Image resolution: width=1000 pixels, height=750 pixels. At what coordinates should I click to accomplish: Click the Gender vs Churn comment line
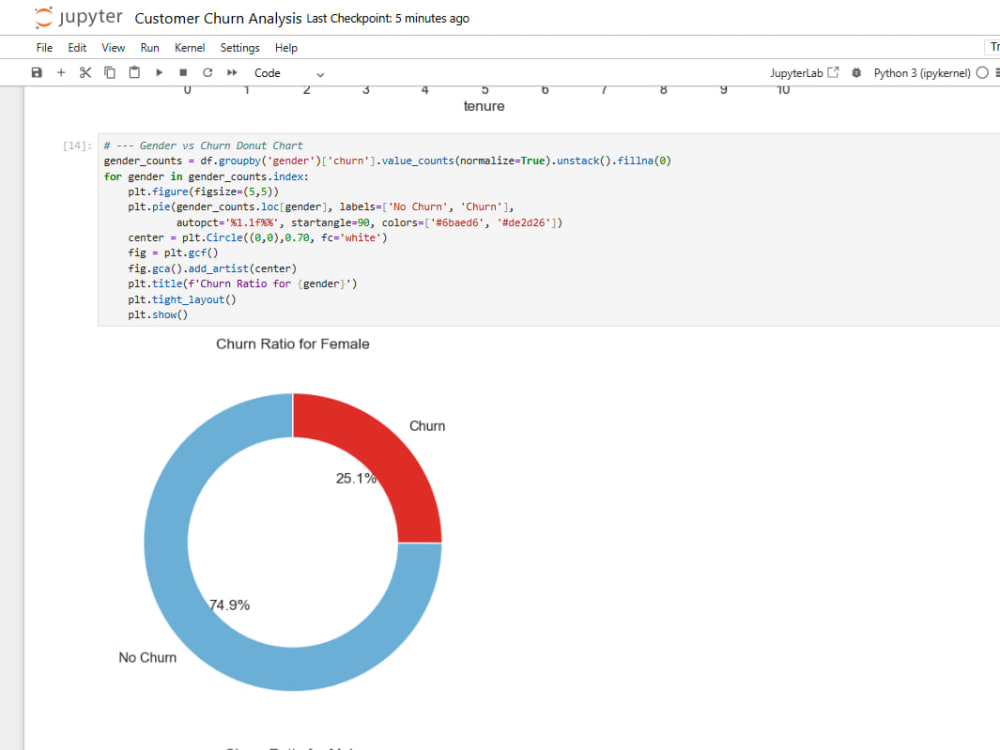203,145
